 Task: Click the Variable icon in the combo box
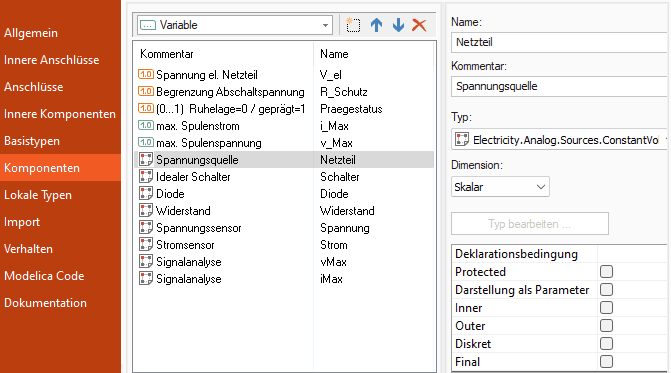tap(148, 25)
